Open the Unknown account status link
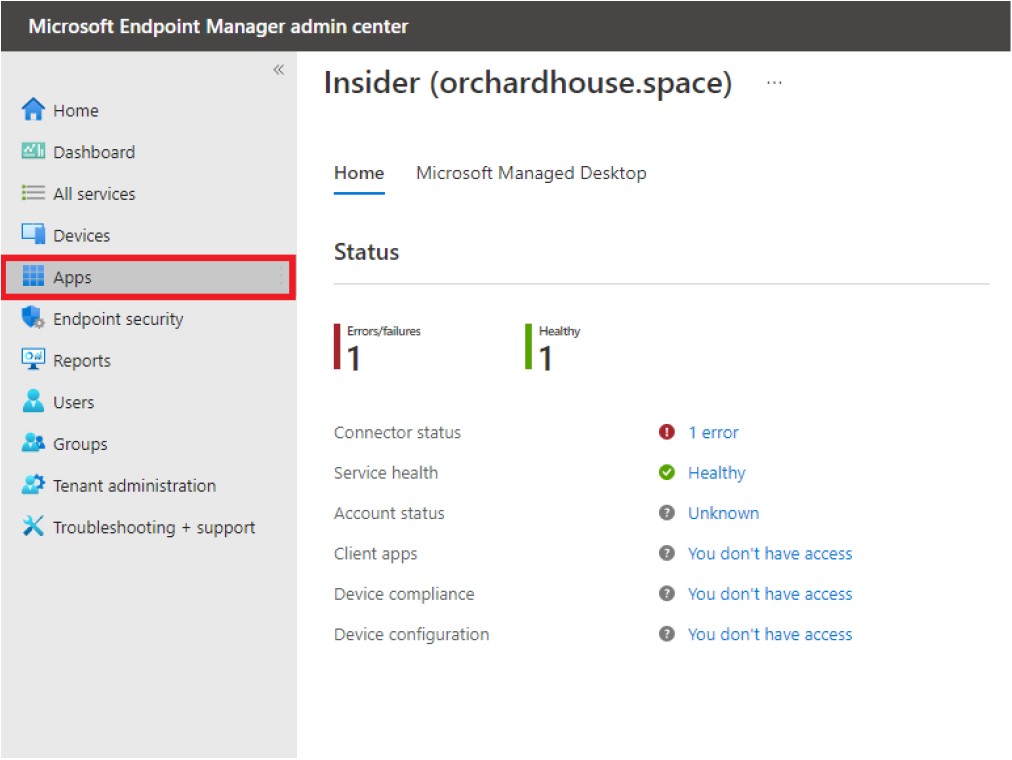The width and height of the screenshot is (1012, 760). click(723, 513)
